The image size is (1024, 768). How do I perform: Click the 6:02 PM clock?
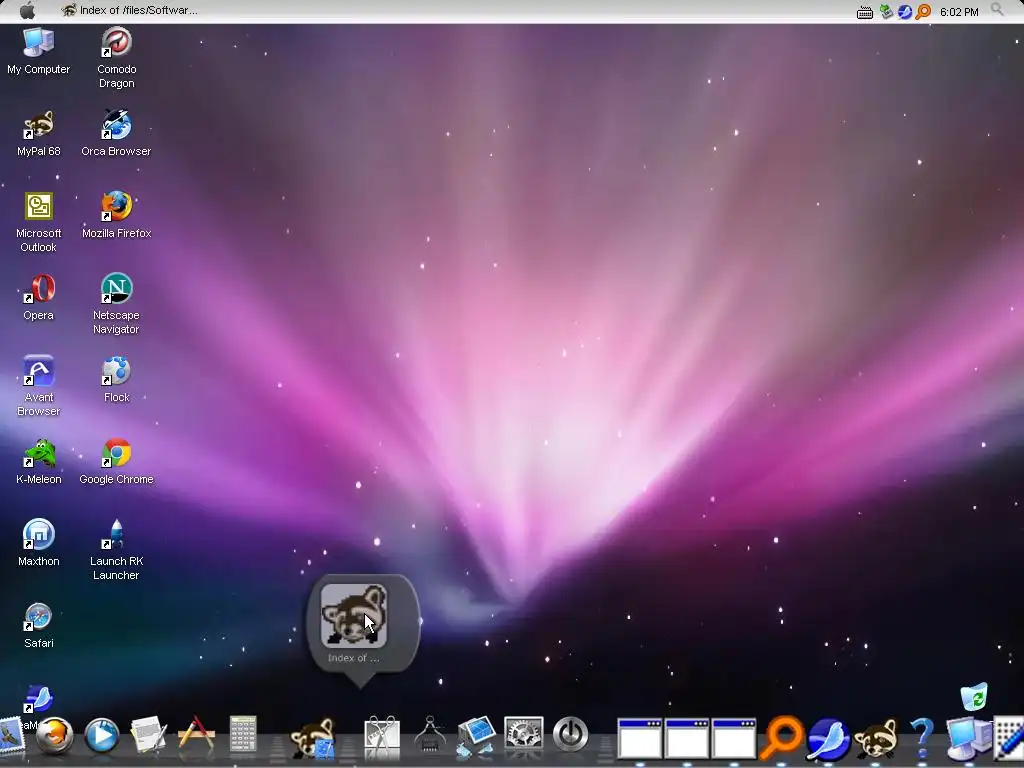[959, 12]
